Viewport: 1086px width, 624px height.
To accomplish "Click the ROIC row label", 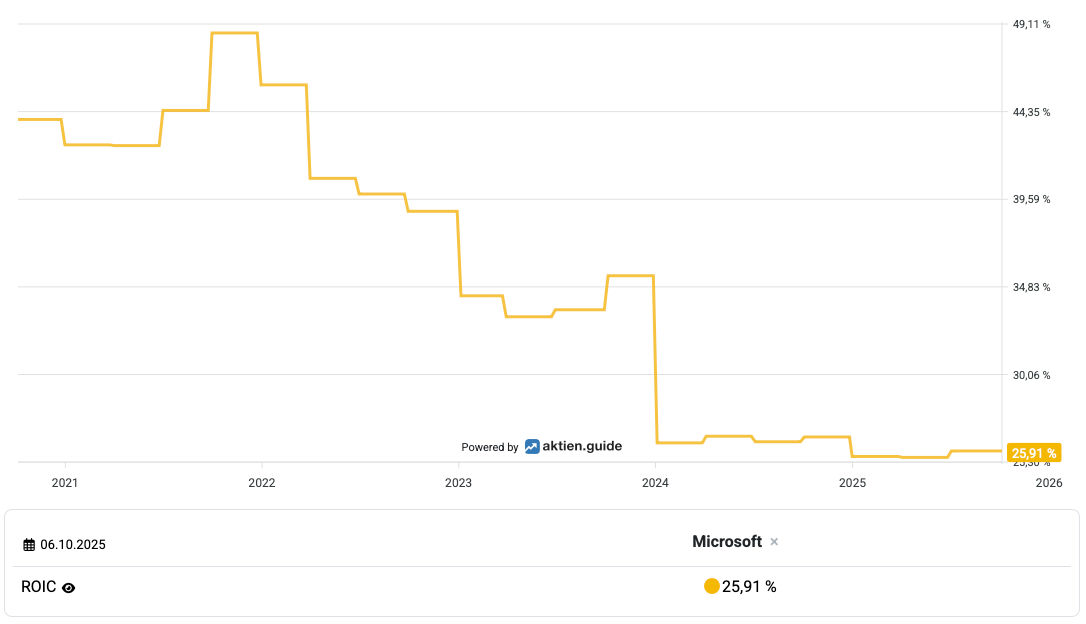I will [x=38, y=587].
